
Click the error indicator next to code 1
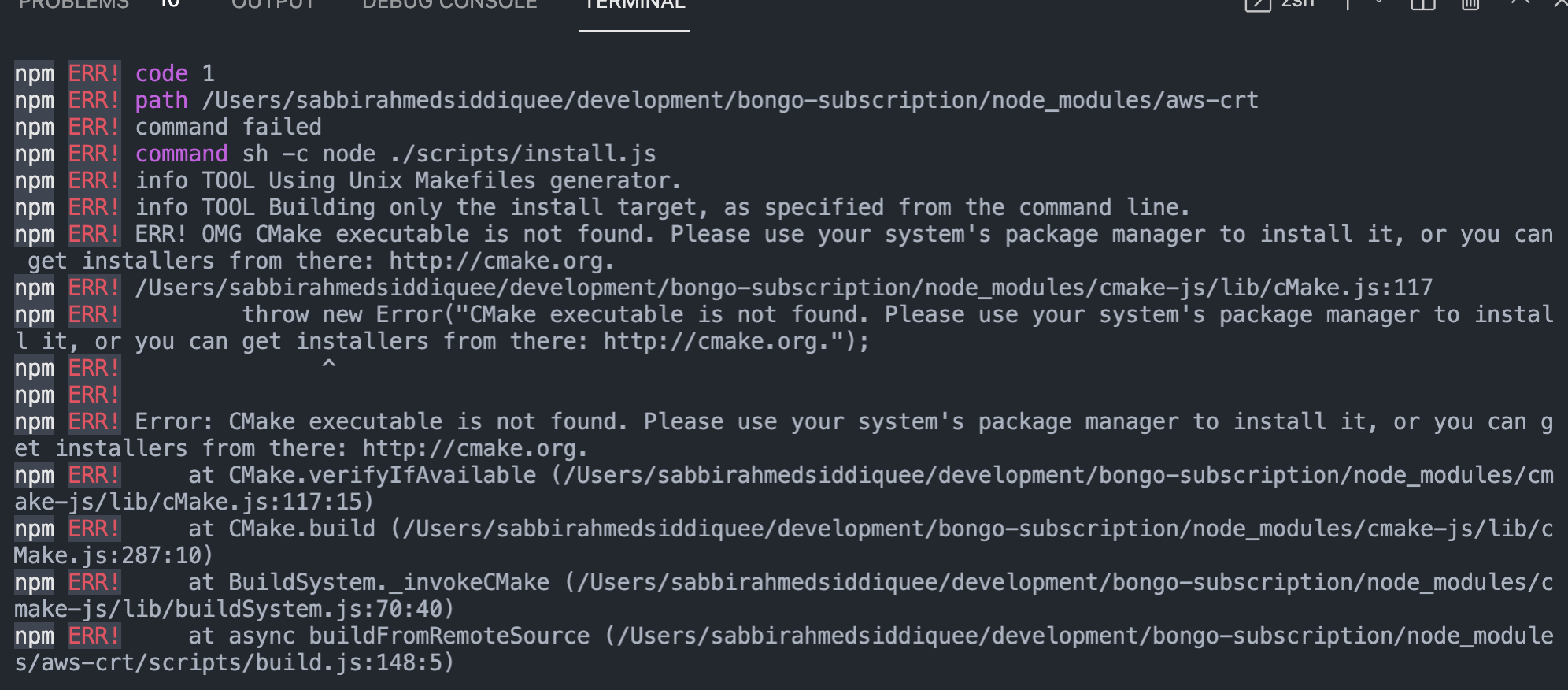(94, 73)
